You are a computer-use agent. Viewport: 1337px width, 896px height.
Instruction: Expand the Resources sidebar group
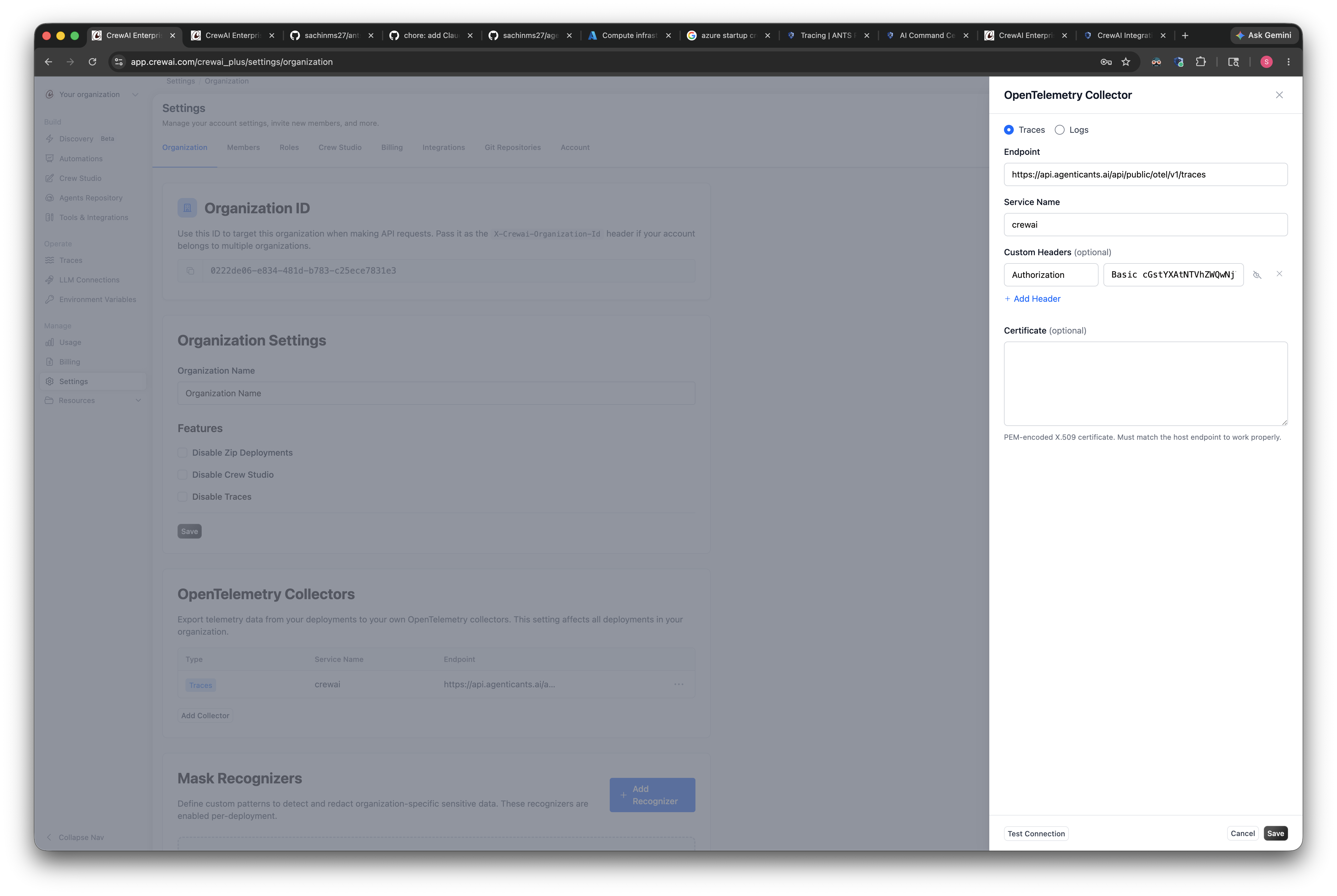point(93,401)
